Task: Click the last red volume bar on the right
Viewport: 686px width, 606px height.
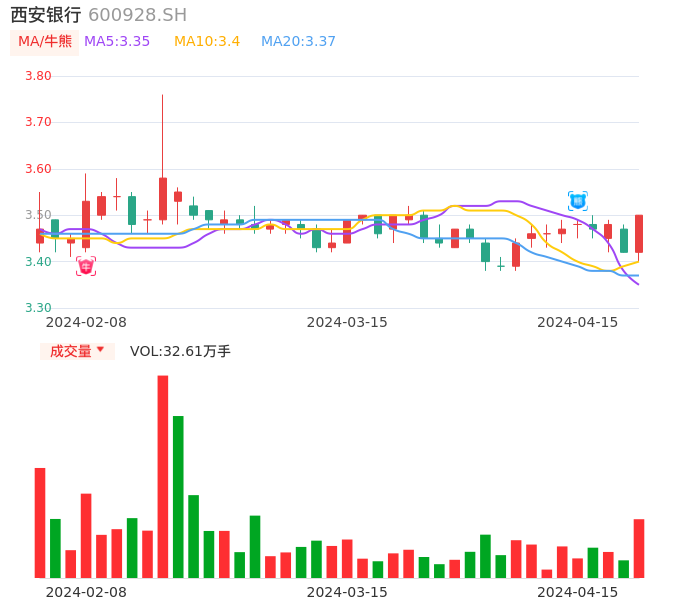Action: (639, 549)
